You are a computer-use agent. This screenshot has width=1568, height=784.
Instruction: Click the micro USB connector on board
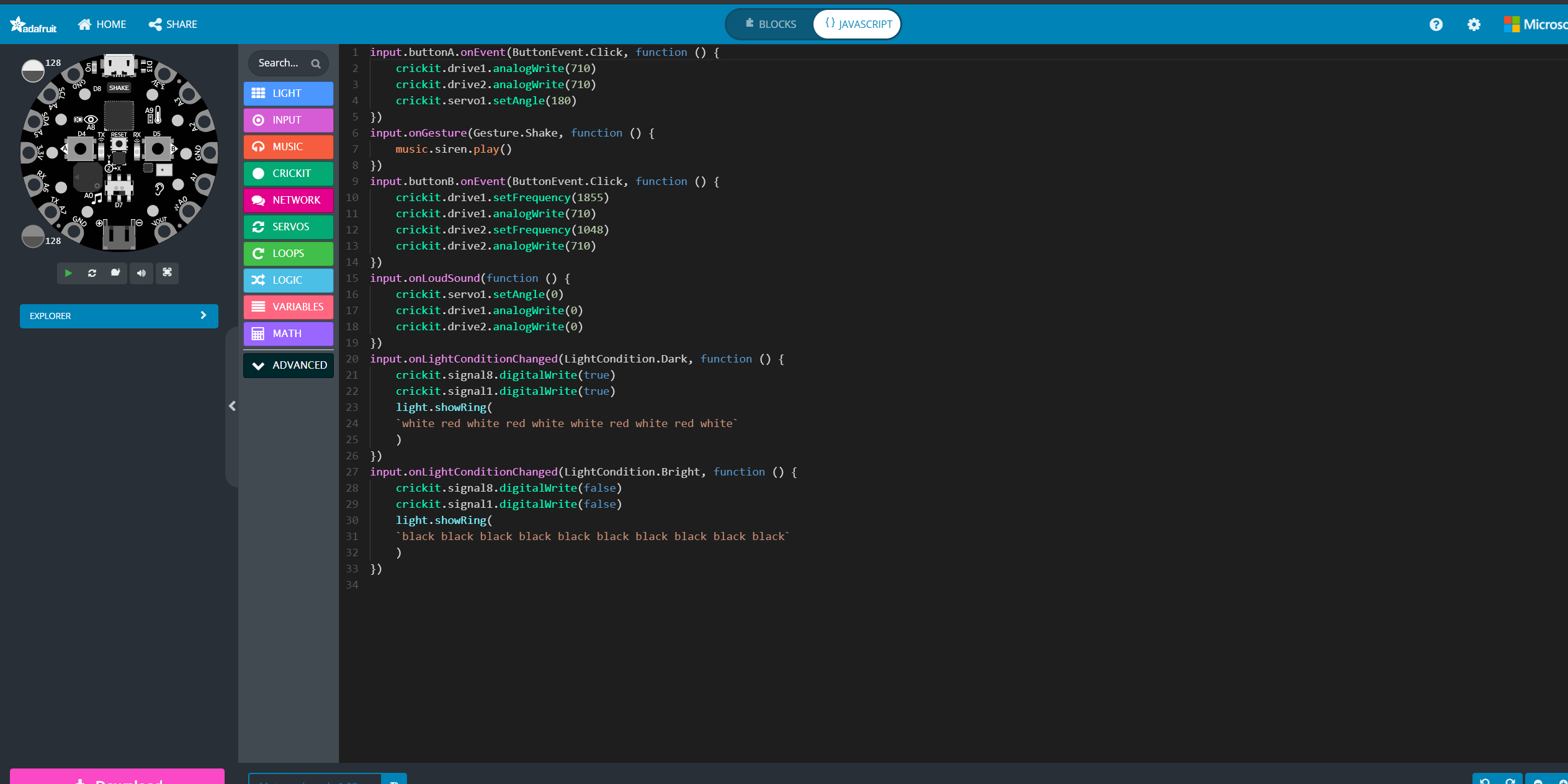[x=119, y=64]
